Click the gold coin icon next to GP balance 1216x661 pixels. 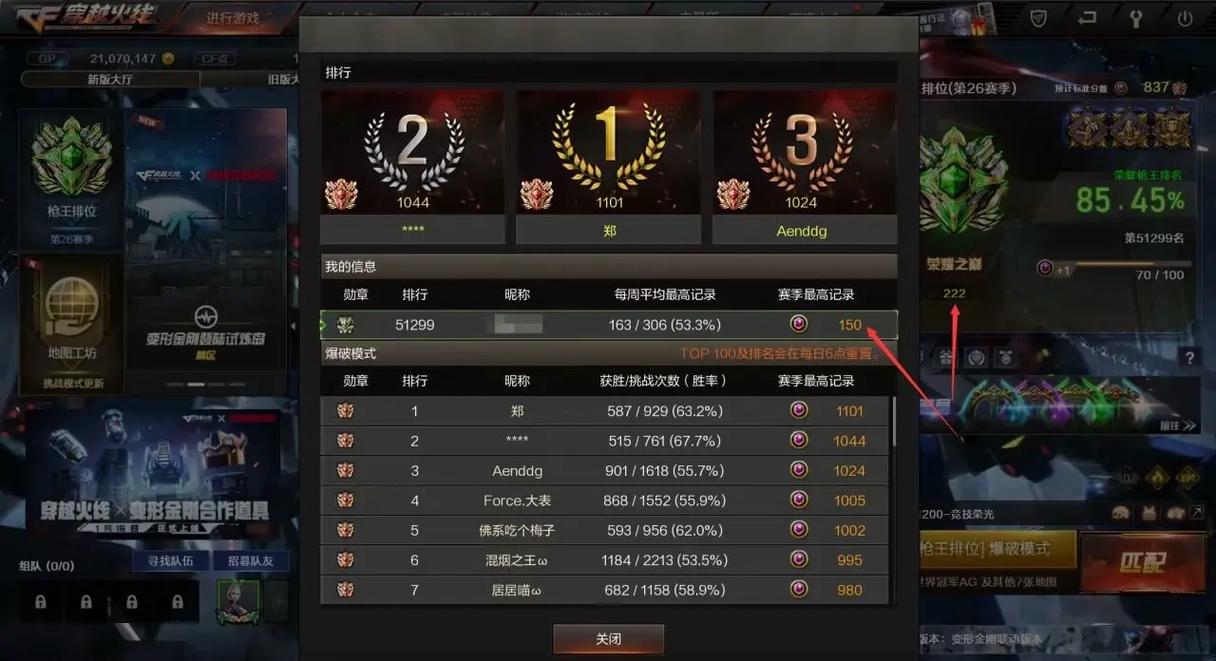168,59
